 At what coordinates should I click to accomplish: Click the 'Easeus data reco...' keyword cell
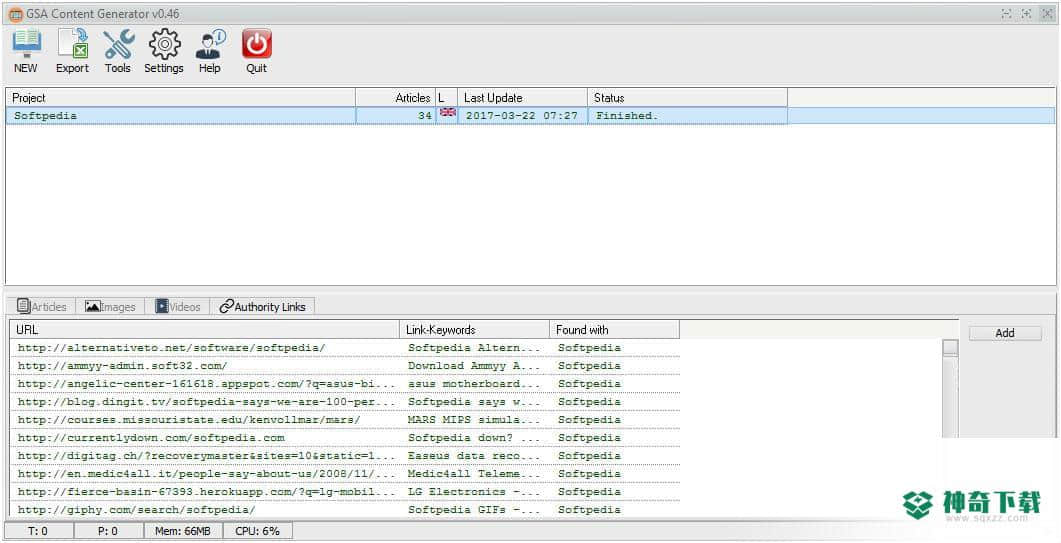pos(474,456)
